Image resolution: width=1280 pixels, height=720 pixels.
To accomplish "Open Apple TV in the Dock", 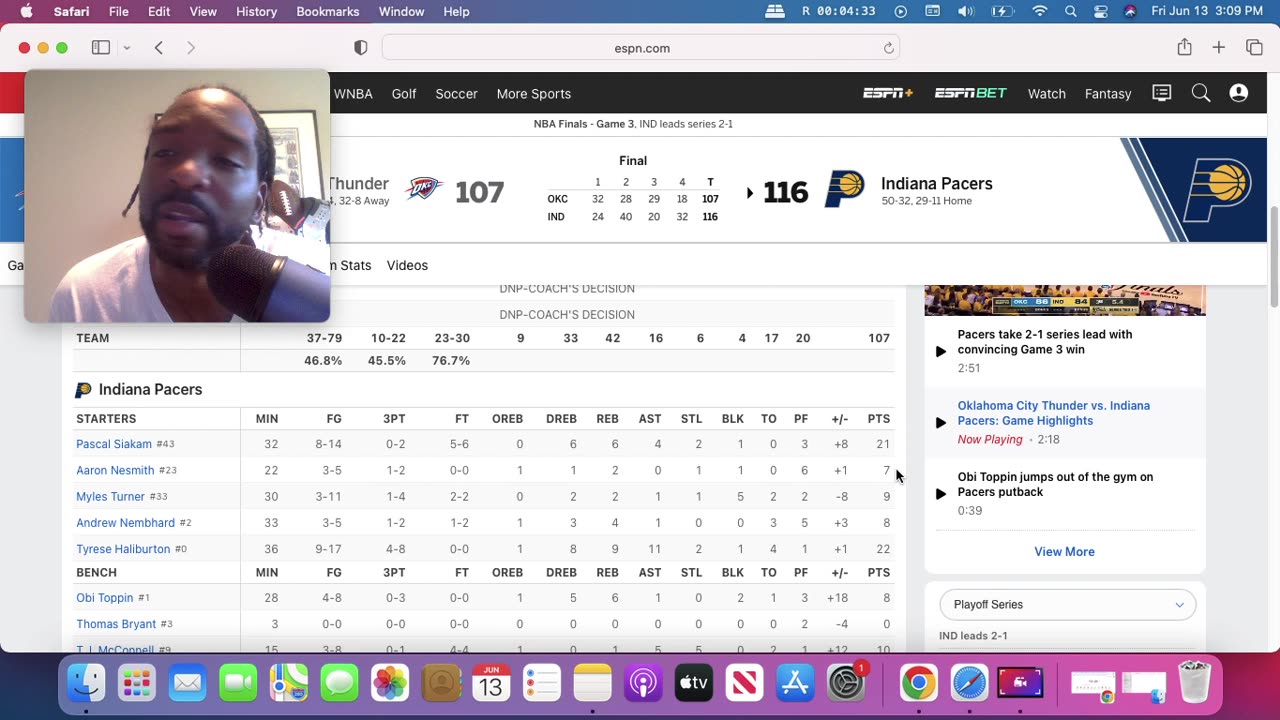I will click(x=694, y=683).
